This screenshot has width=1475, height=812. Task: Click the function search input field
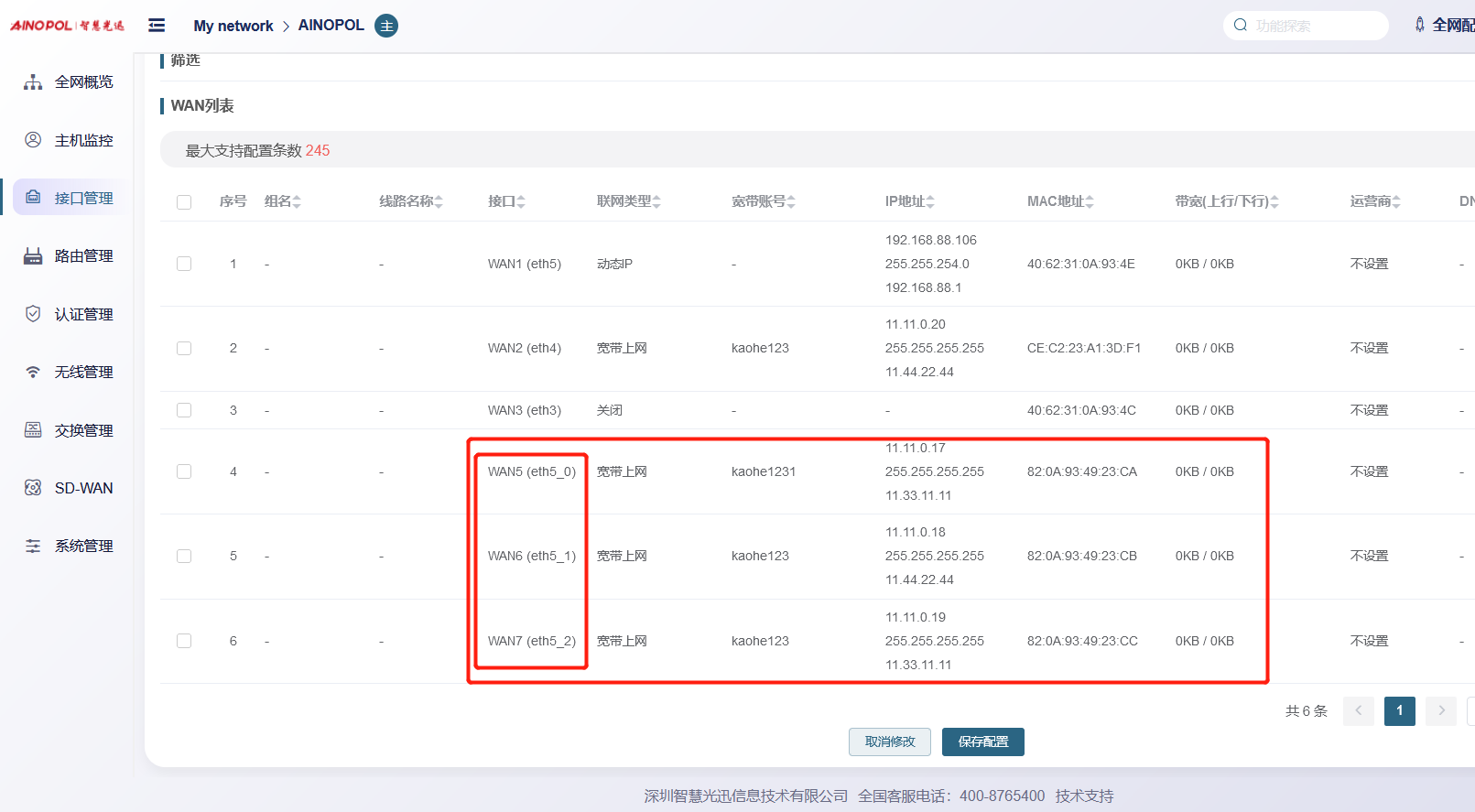[x=1314, y=26]
